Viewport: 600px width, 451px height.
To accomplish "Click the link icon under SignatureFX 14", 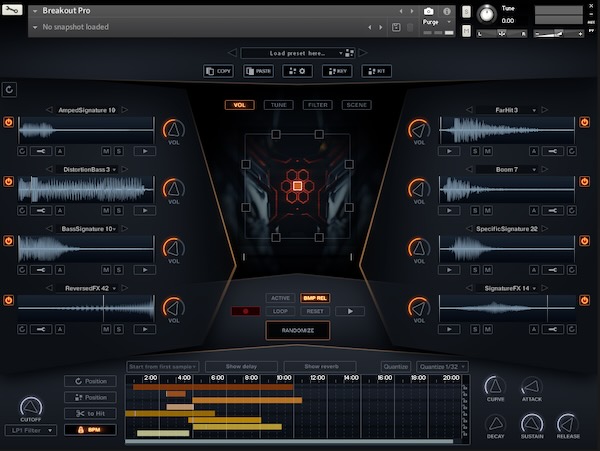I will 553,329.
